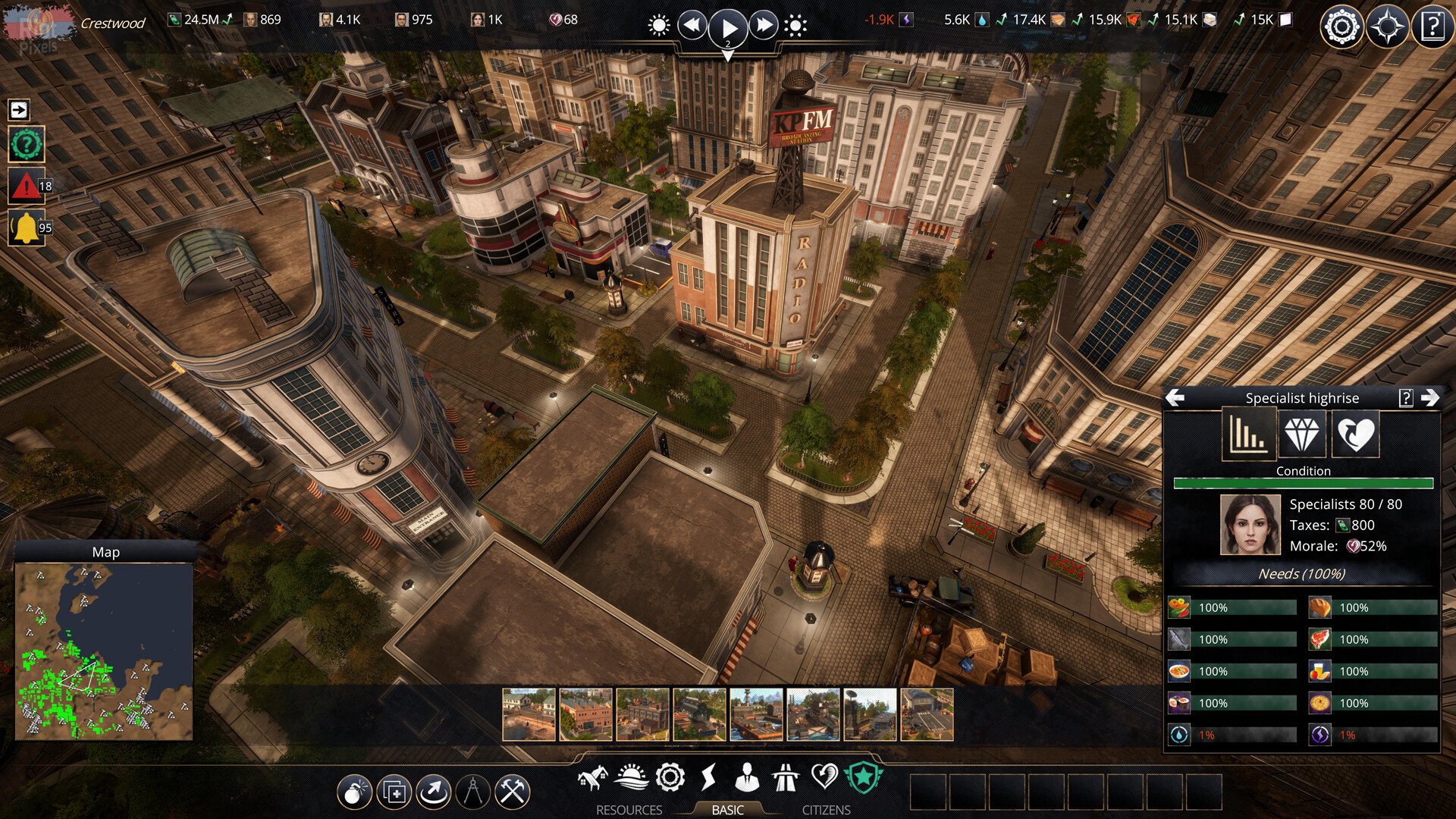1456x819 pixels.
Task: Open the roads build category
Action: point(786,778)
